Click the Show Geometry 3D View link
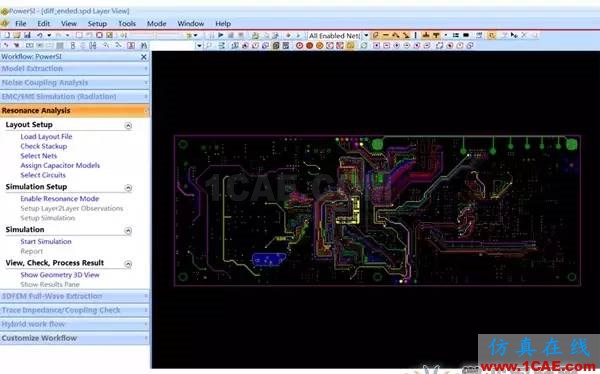Viewport: 600px width, 374px height. click(x=60, y=275)
